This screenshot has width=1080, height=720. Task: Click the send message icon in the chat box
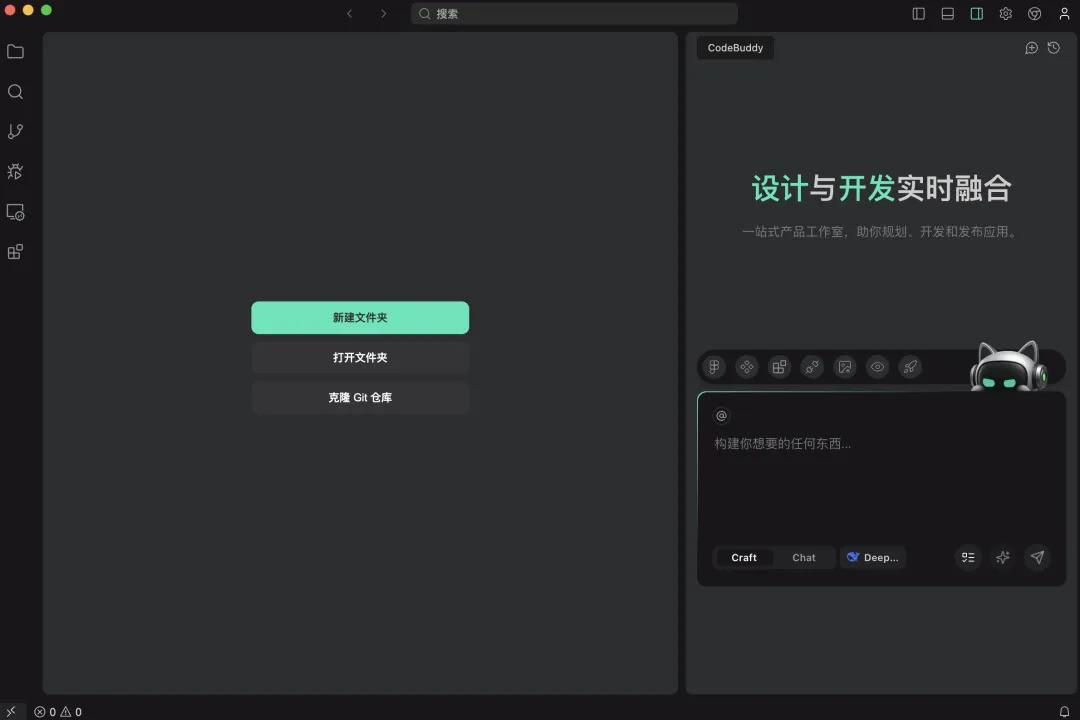(x=1037, y=558)
